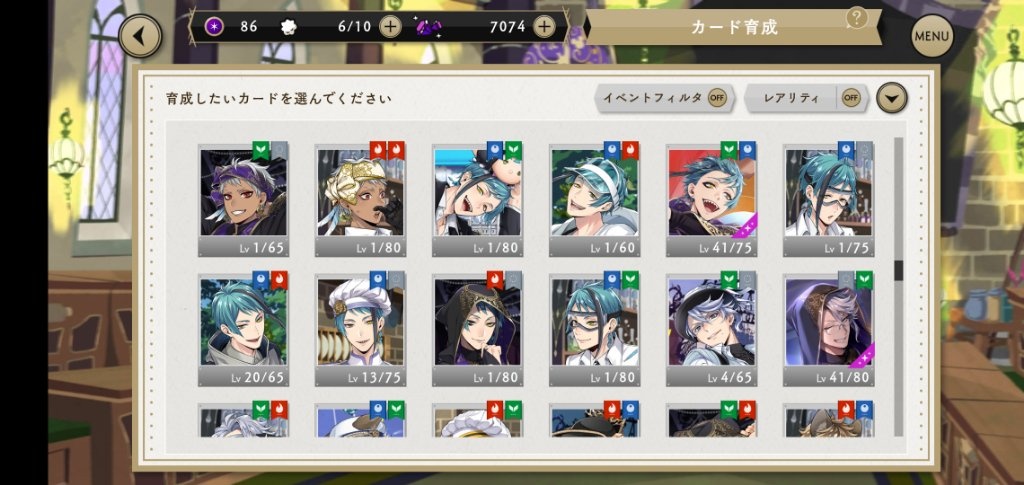Open the sort dropdown arrow button
This screenshot has height=485, width=1024.
point(891,99)
